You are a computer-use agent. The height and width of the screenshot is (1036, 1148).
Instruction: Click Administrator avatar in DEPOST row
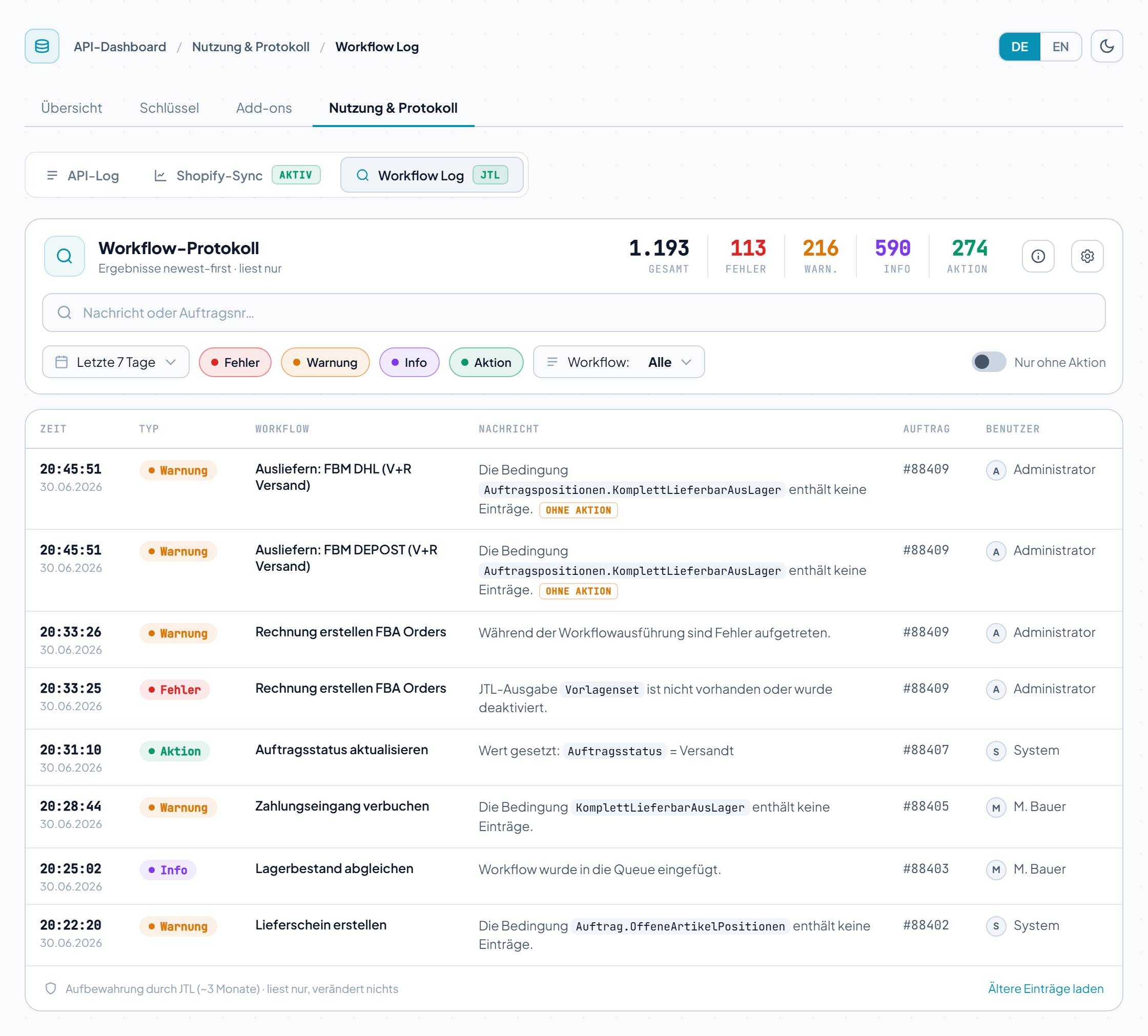pyautogui.click(x=996, y=551)
